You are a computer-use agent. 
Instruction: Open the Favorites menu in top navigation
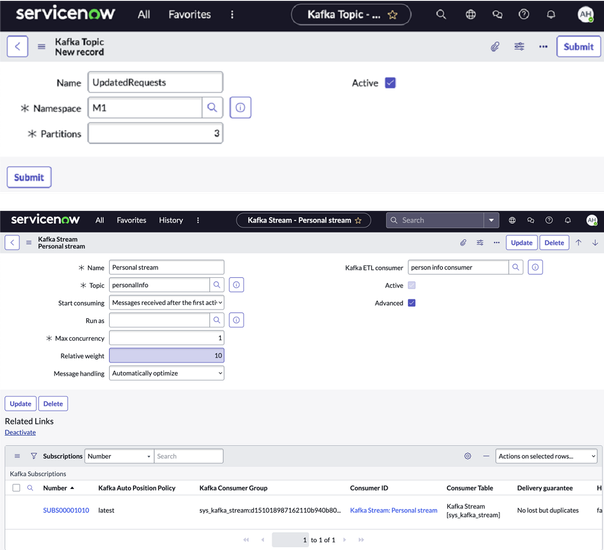(x=188, y=15)
